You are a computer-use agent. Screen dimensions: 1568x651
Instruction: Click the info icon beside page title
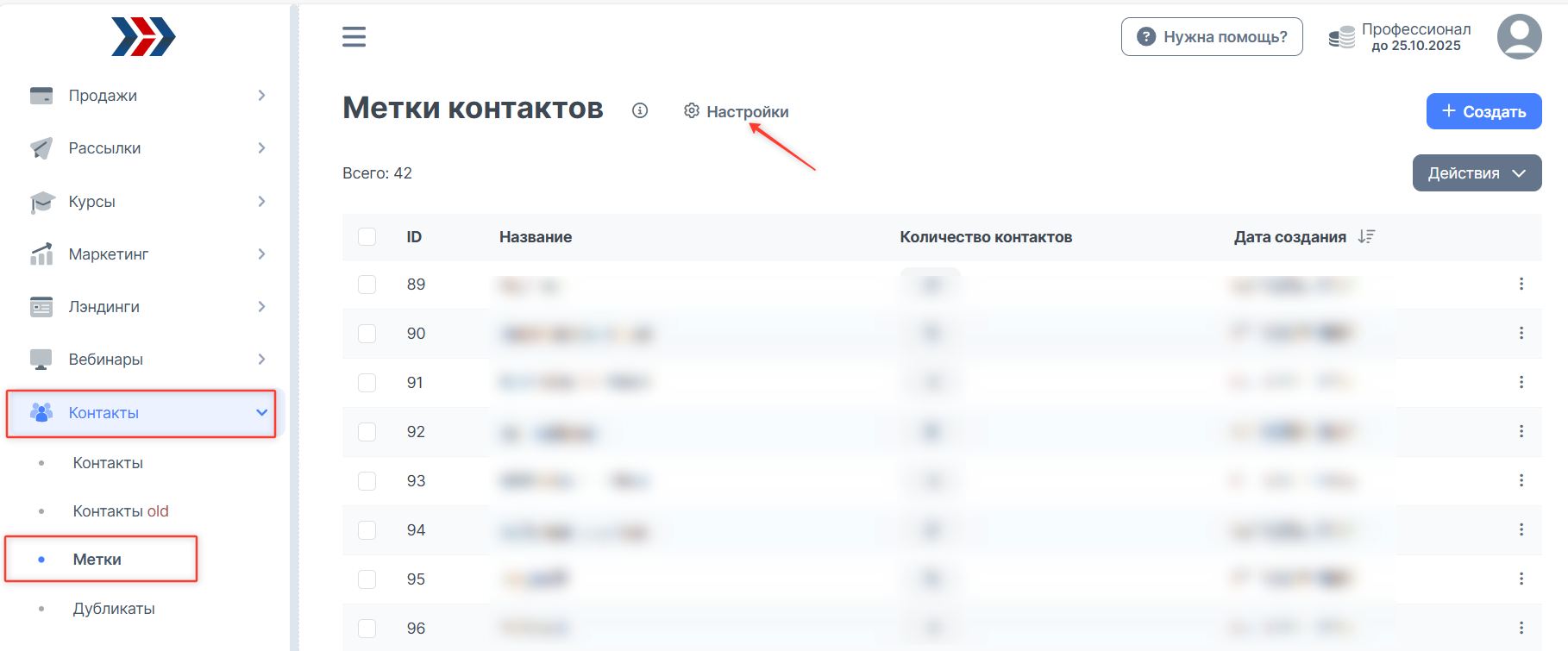click(639, 110)
